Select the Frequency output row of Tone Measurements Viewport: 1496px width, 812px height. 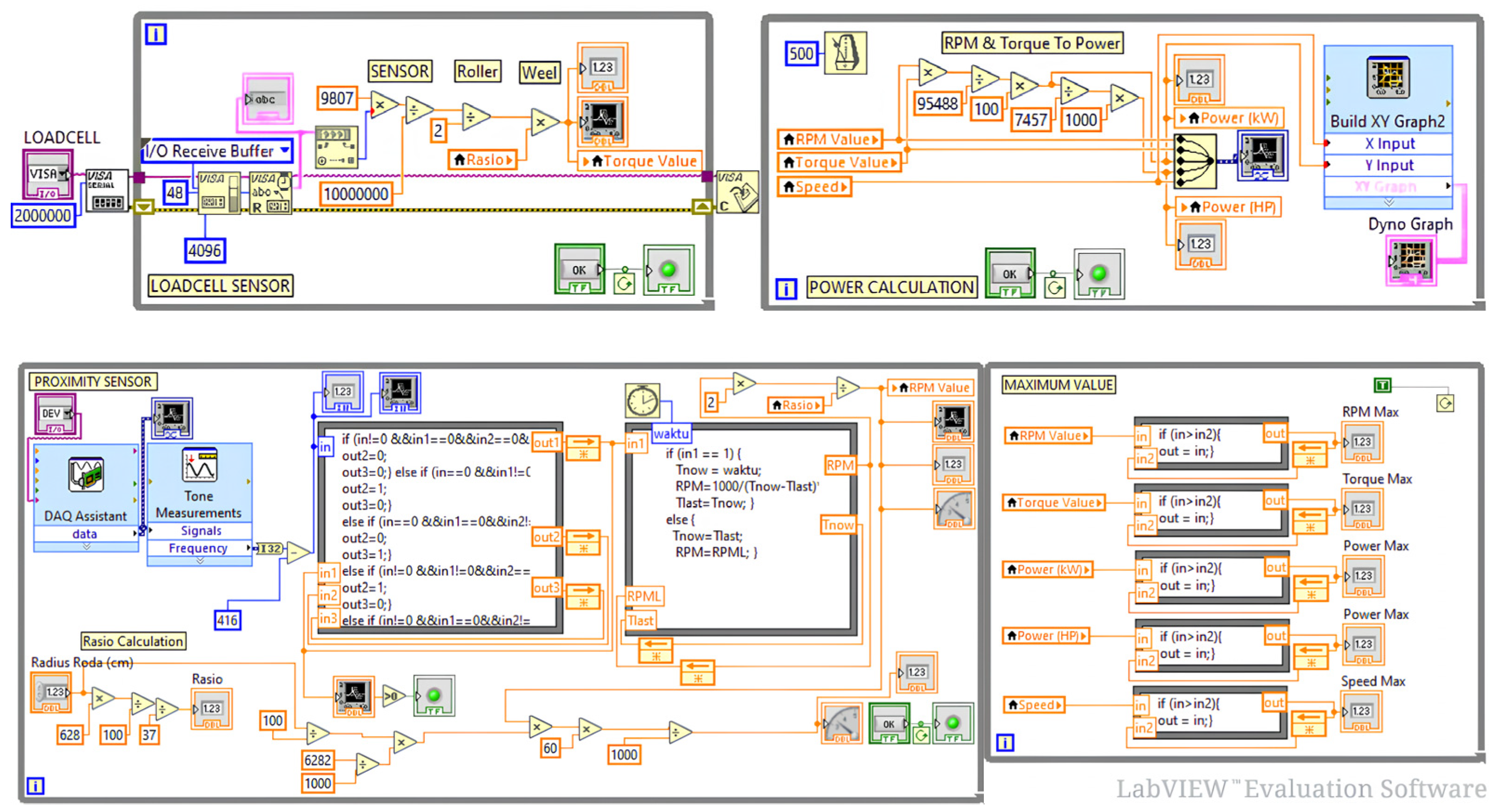198,548
